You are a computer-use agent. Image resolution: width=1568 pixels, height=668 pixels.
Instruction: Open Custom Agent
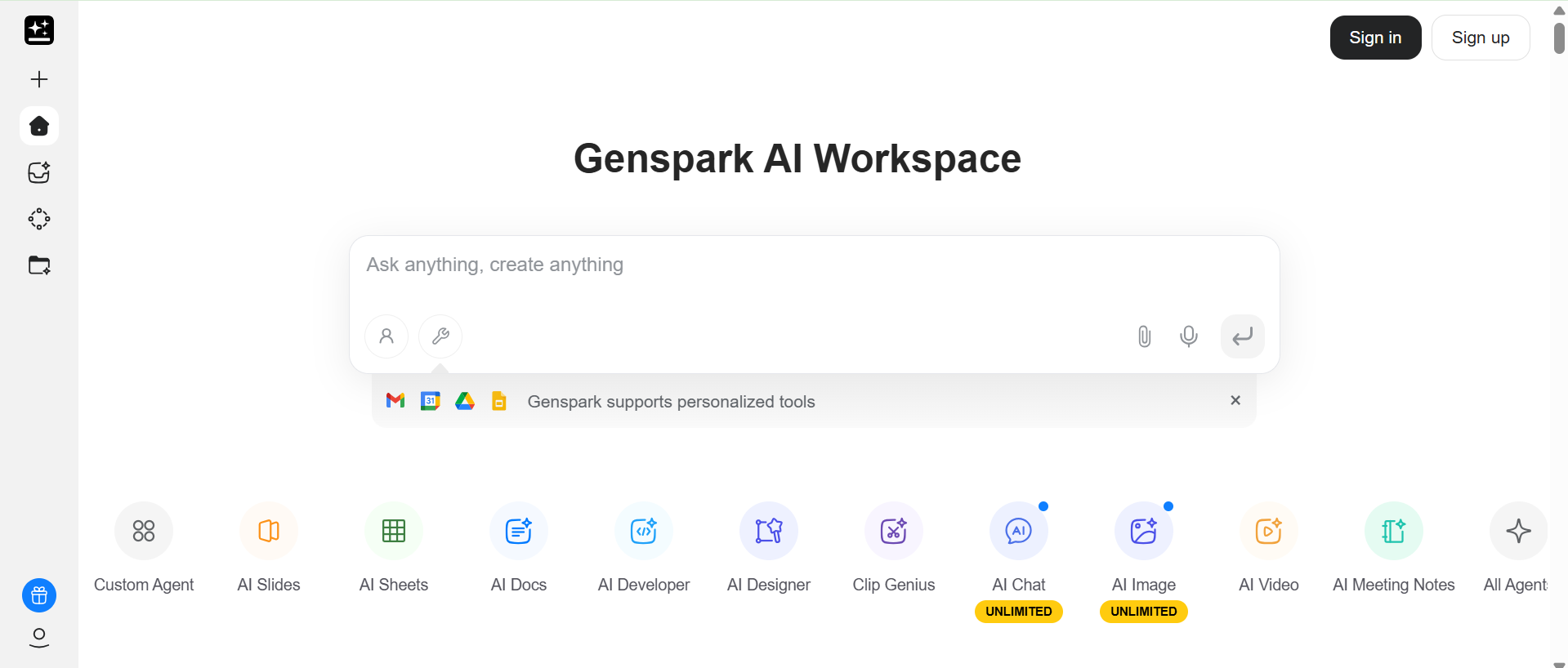pos(144,549)
